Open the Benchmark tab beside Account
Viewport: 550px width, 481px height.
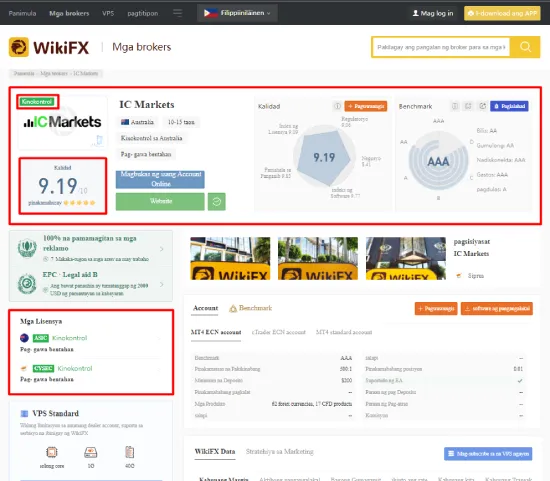click(250, 308)
